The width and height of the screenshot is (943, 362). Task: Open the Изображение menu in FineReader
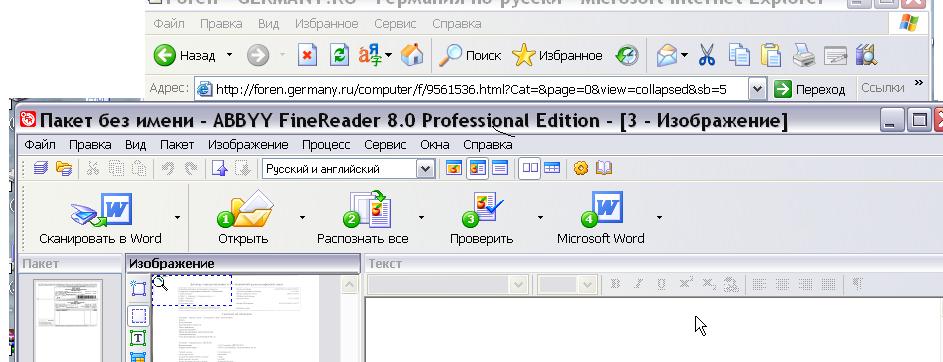point(248,144)
